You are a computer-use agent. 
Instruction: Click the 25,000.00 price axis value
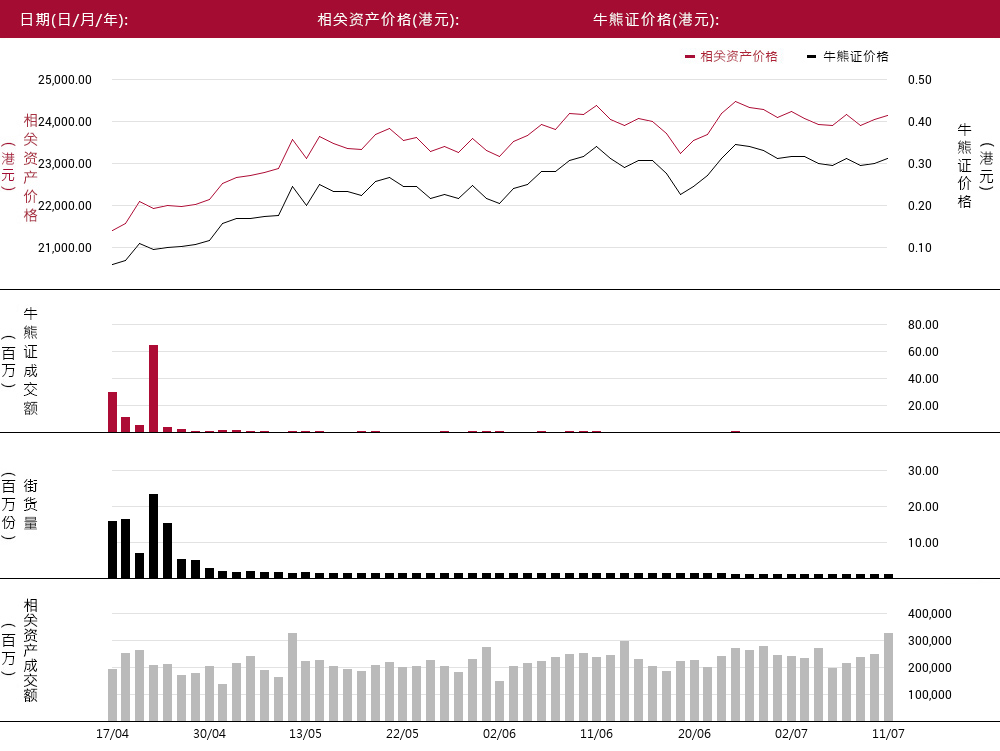(x=65, y=80)
